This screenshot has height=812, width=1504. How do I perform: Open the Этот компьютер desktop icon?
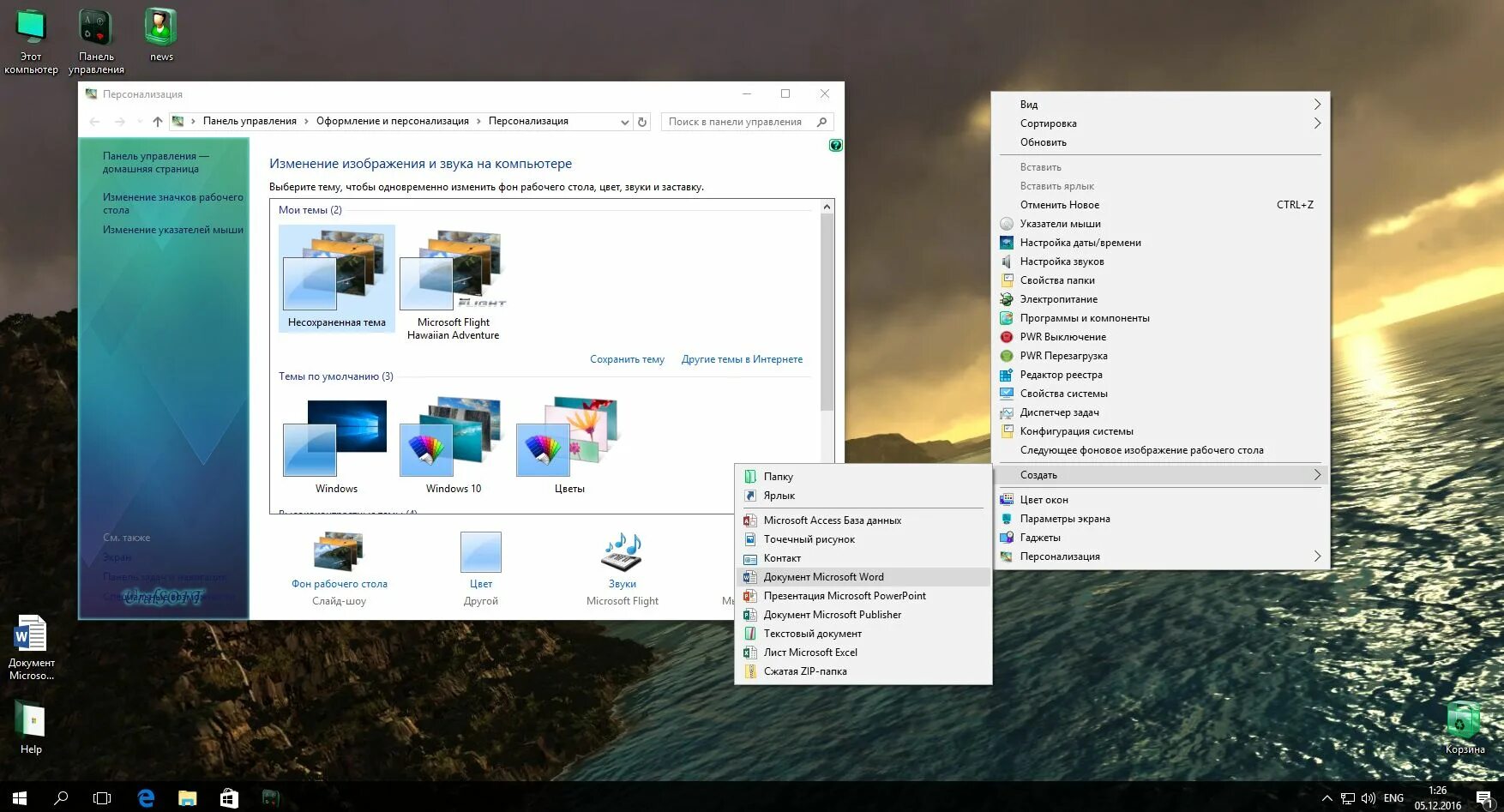click(31, 41)
